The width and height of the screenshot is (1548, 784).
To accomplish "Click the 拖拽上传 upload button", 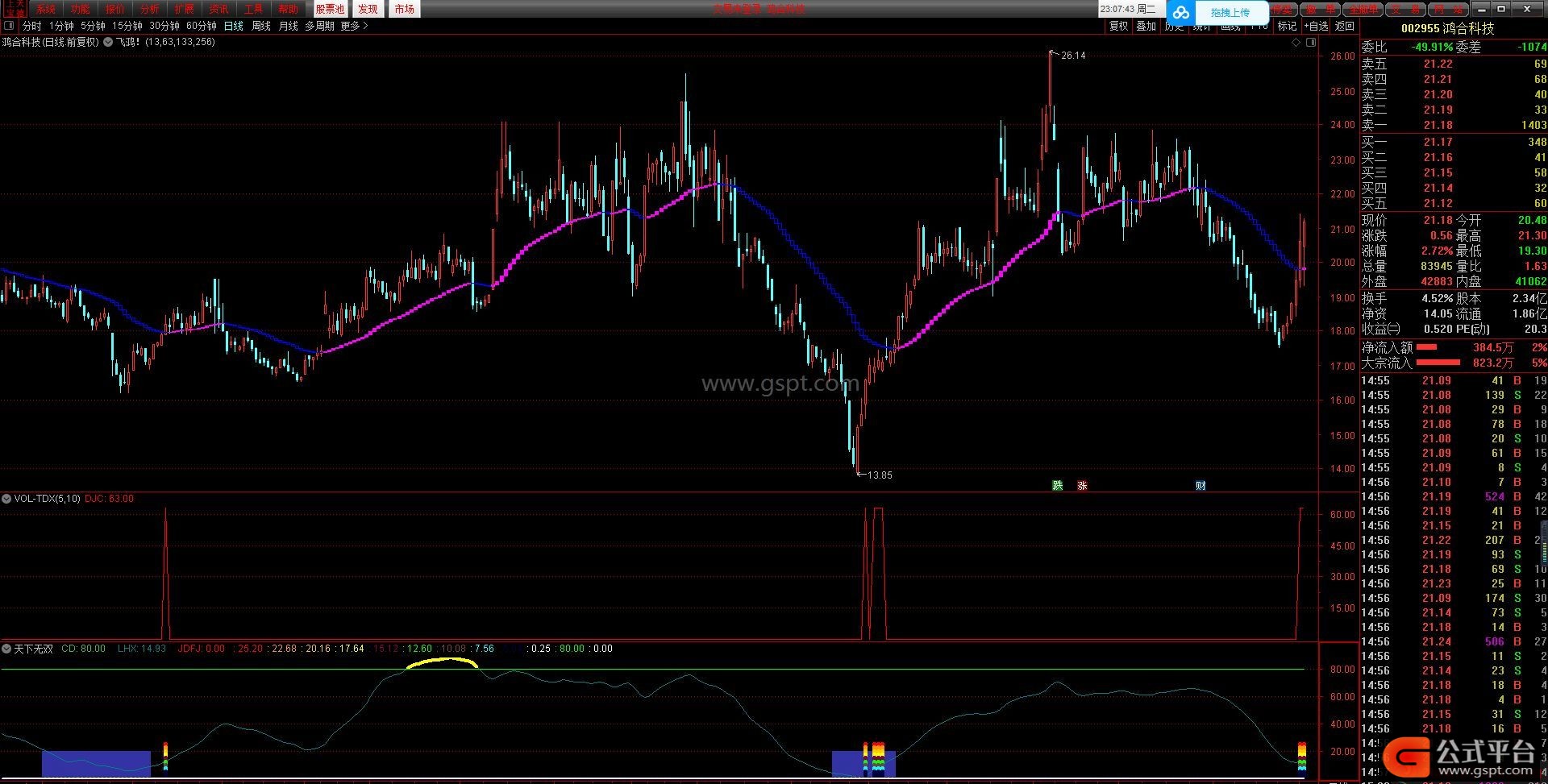I will 1230,12.
